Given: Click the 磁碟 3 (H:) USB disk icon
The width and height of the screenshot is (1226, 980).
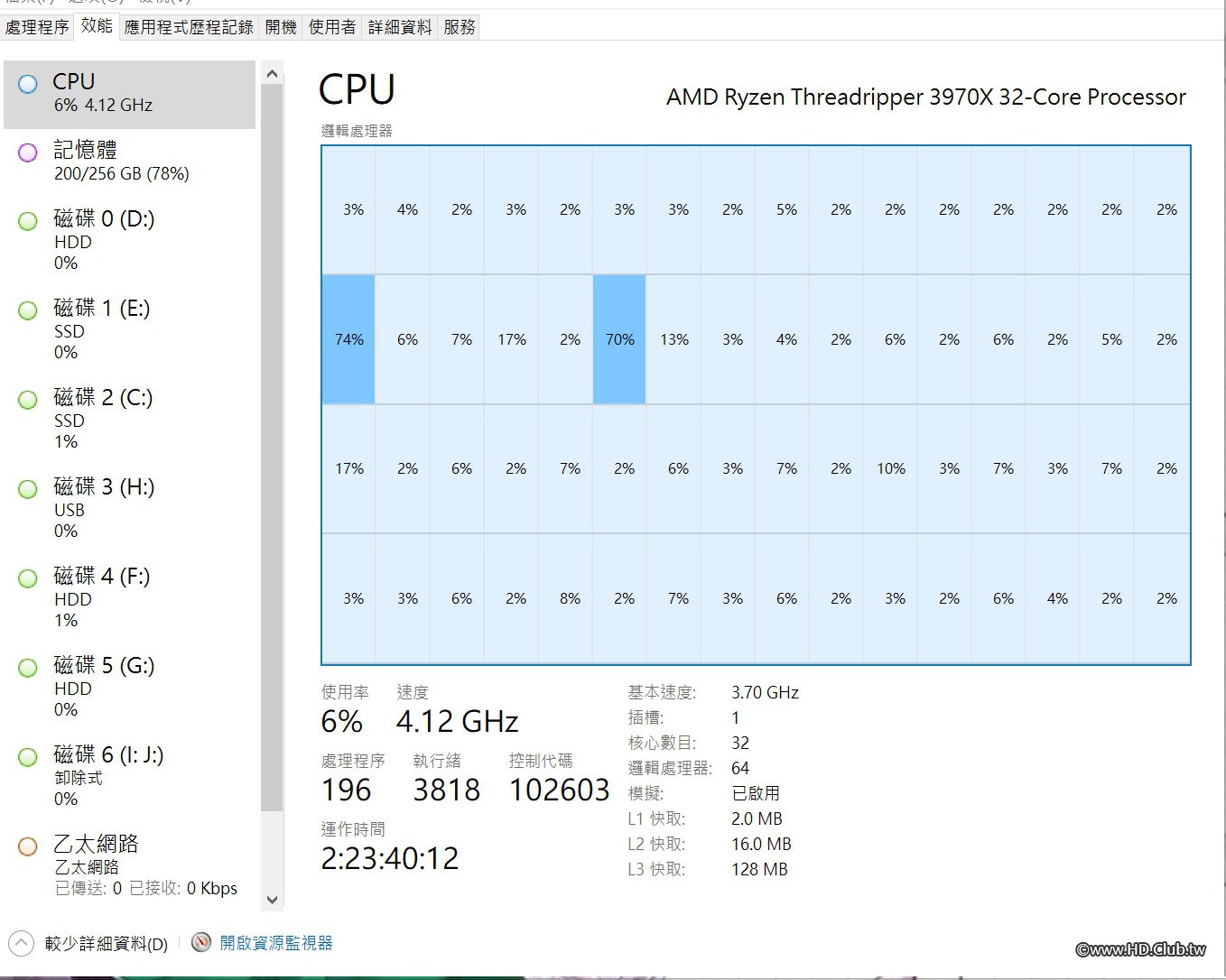Looking at the screenshot, I should 28,489.
